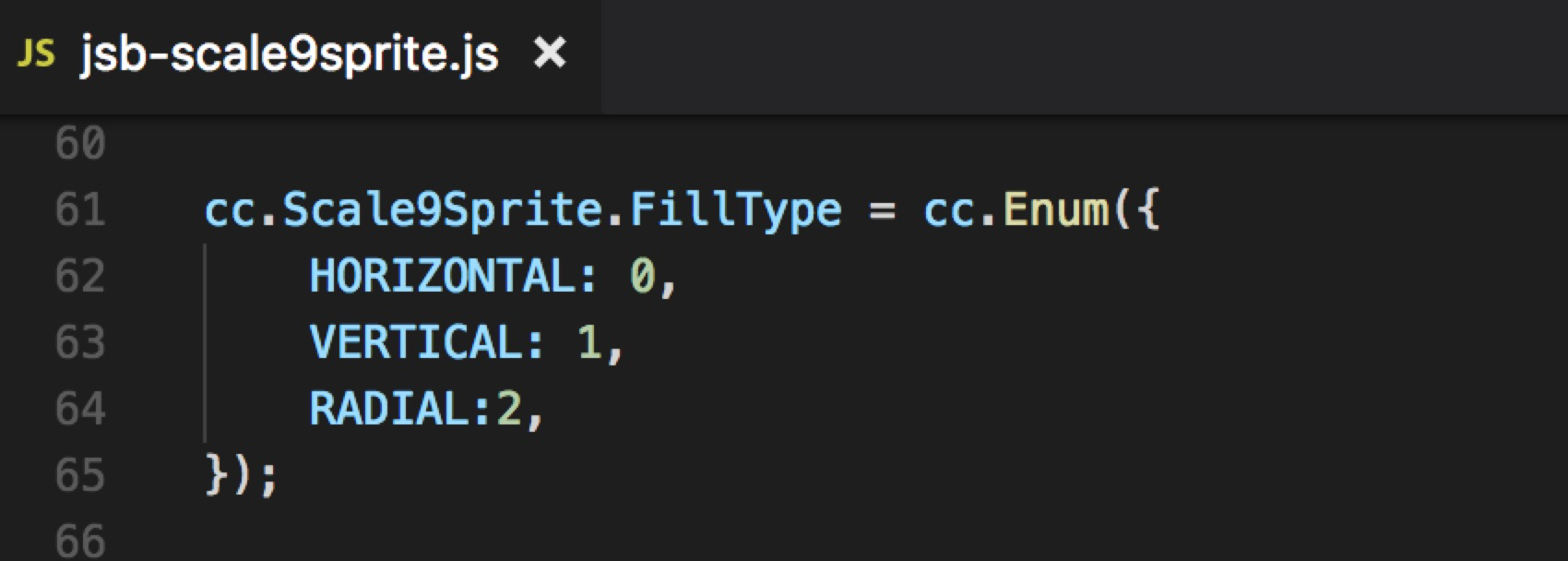Click line number 61 in the gutter
The width and height of the screenshot is (1568, 561).
pyautogui.click(x=80, y=210)
